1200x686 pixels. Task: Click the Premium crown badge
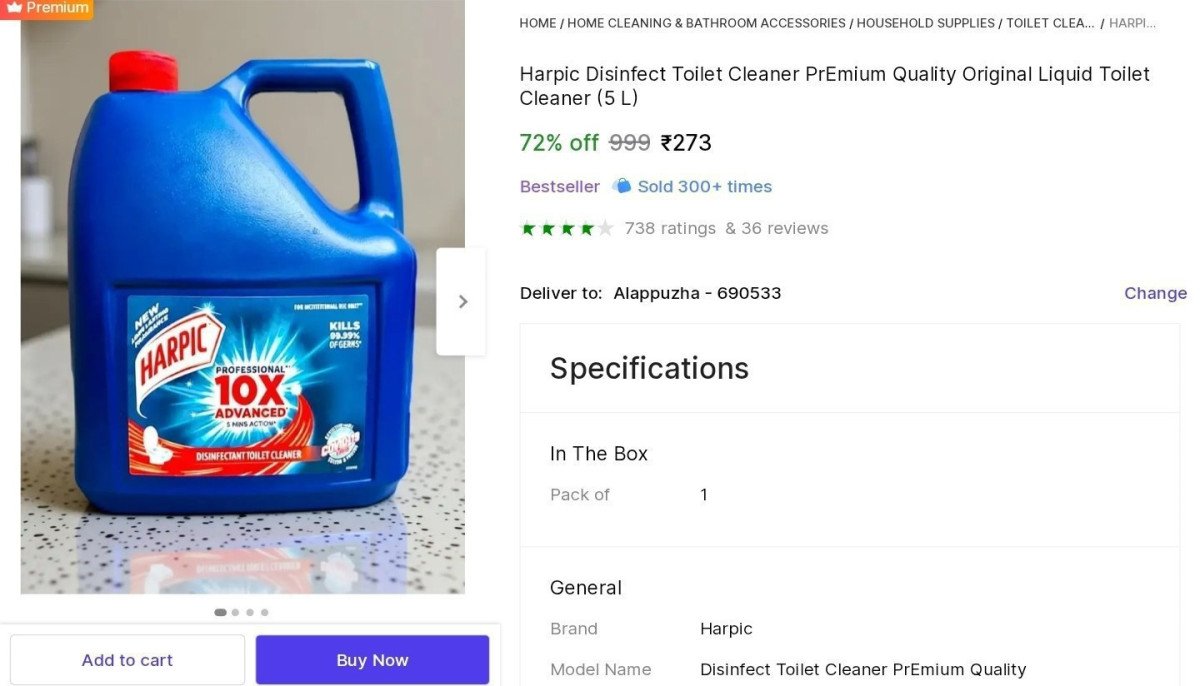pos(46,9)
